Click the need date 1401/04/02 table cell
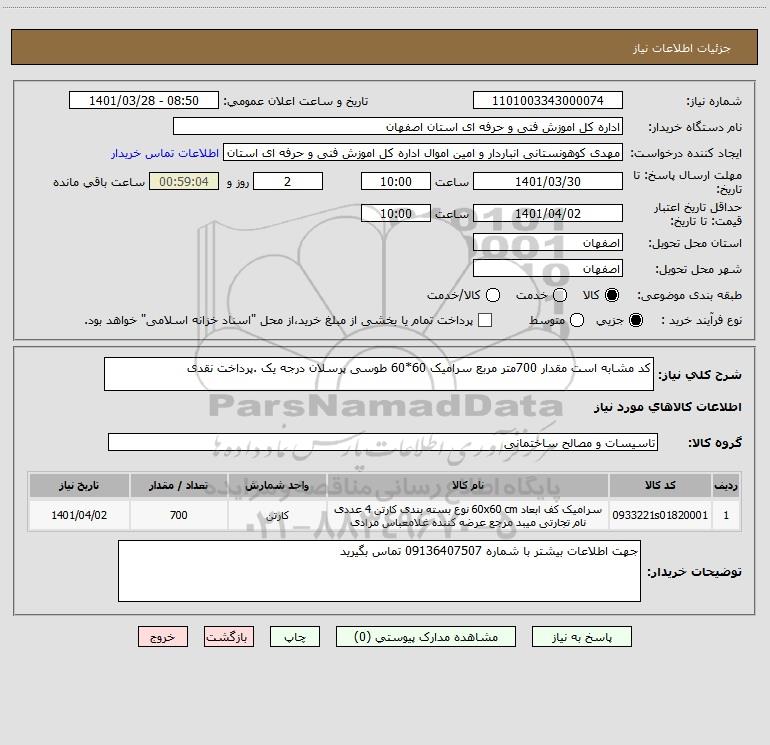The image size is (770, 745). (79, 515)
